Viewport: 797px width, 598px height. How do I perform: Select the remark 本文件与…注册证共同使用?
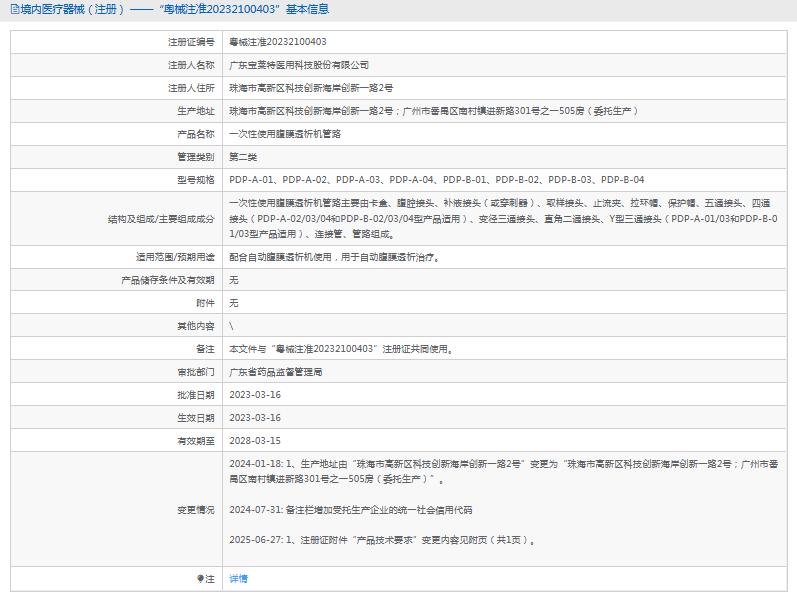pyautogui.click(x=341, y=349)
